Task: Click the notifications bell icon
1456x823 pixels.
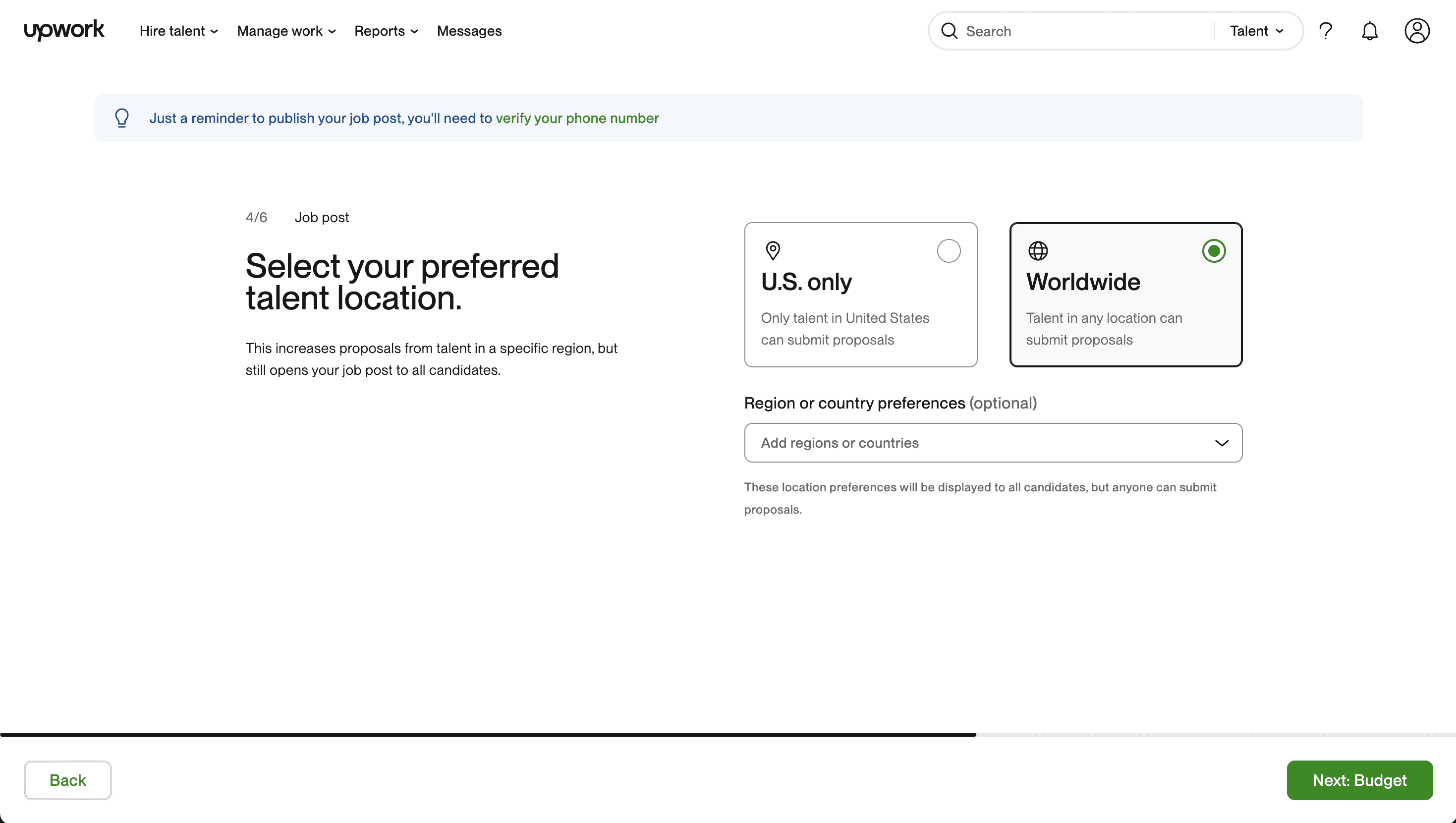Action: [x=1370, y=31]
